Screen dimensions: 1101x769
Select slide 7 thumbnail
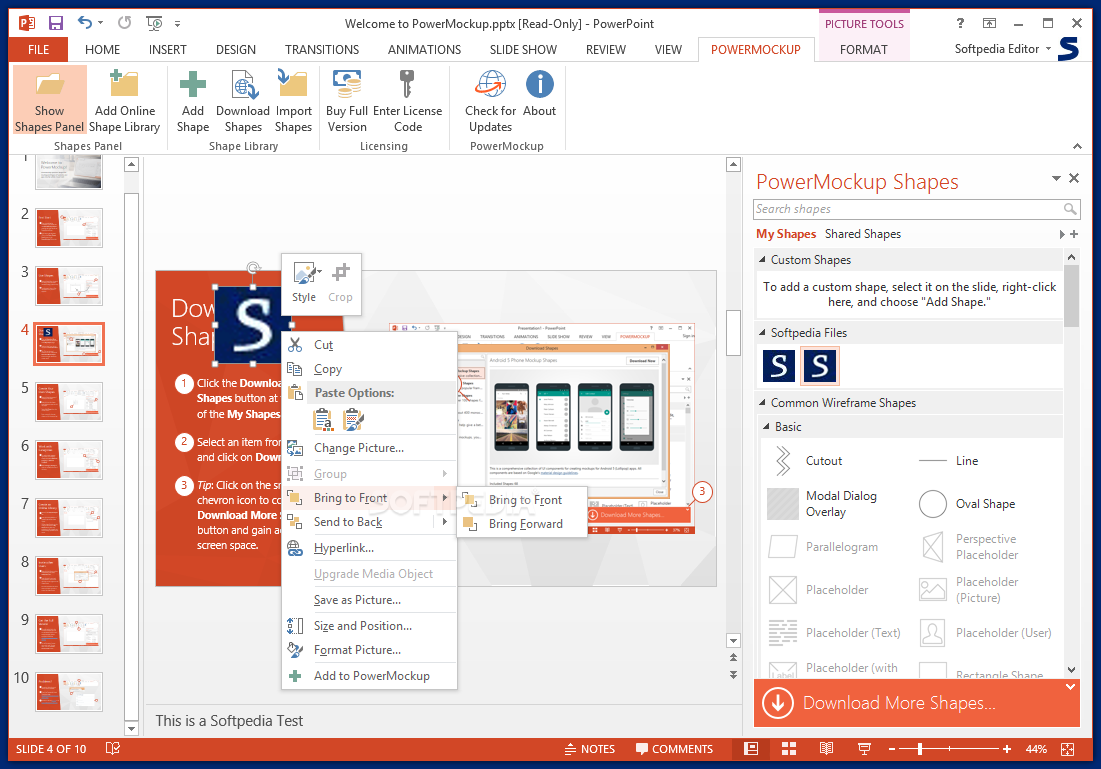pyautogui.click(x=69, y=518)
